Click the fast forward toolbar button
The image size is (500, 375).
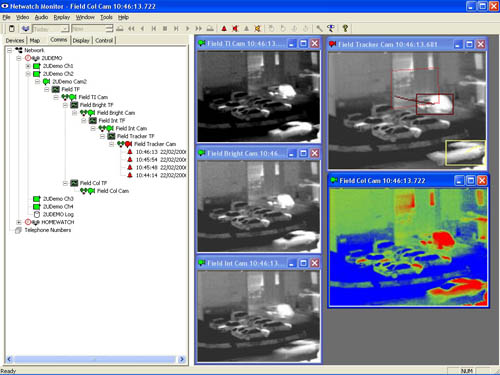(x=199, y=29)
